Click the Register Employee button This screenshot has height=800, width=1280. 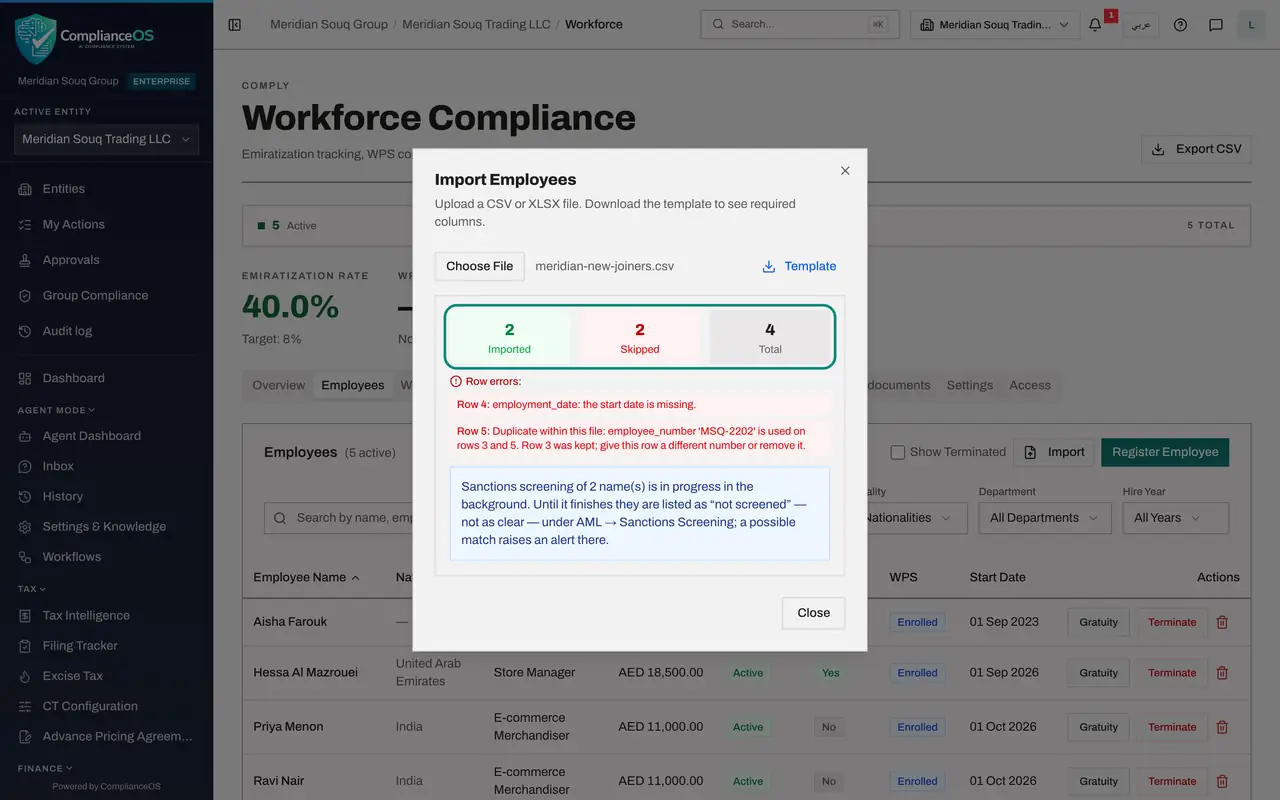pos(1165,452)
